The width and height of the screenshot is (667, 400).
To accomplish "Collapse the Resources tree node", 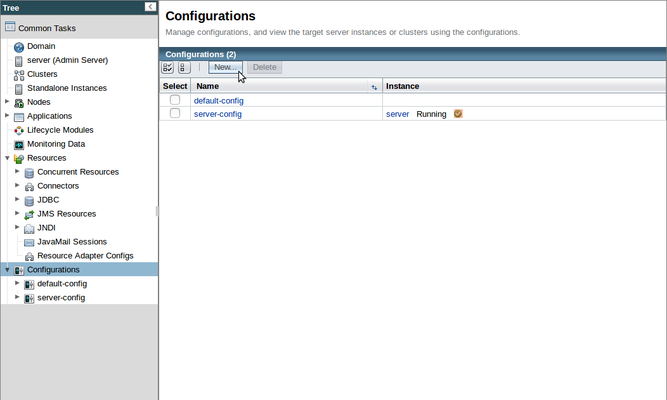I will click(x=7, y=157).
